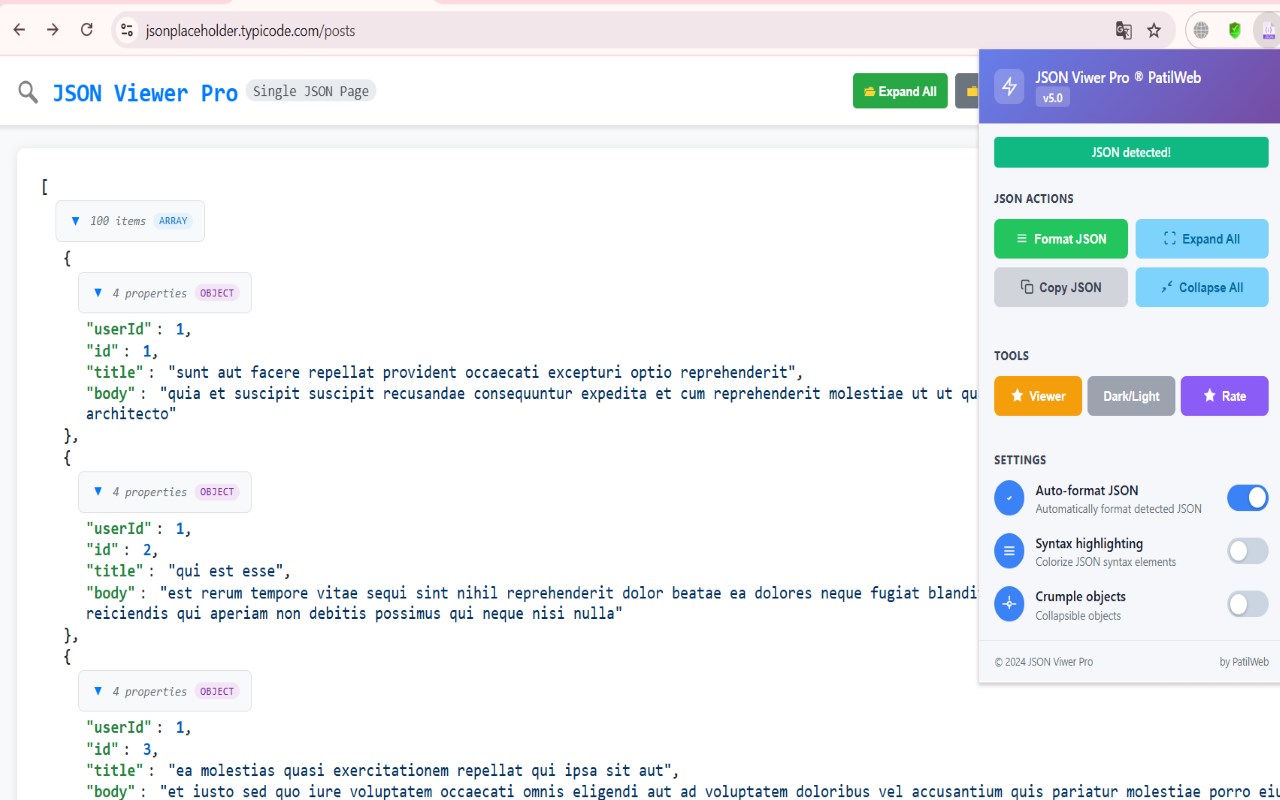Go back to the previous page
The image size is (1280, 800).
(x=20, y=30)
